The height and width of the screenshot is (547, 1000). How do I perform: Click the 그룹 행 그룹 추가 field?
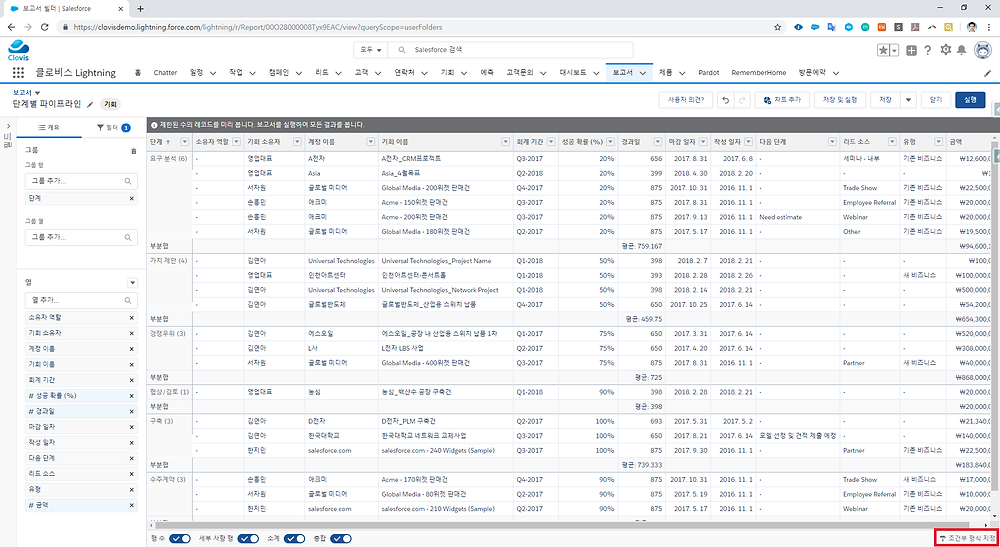(81, 181)
